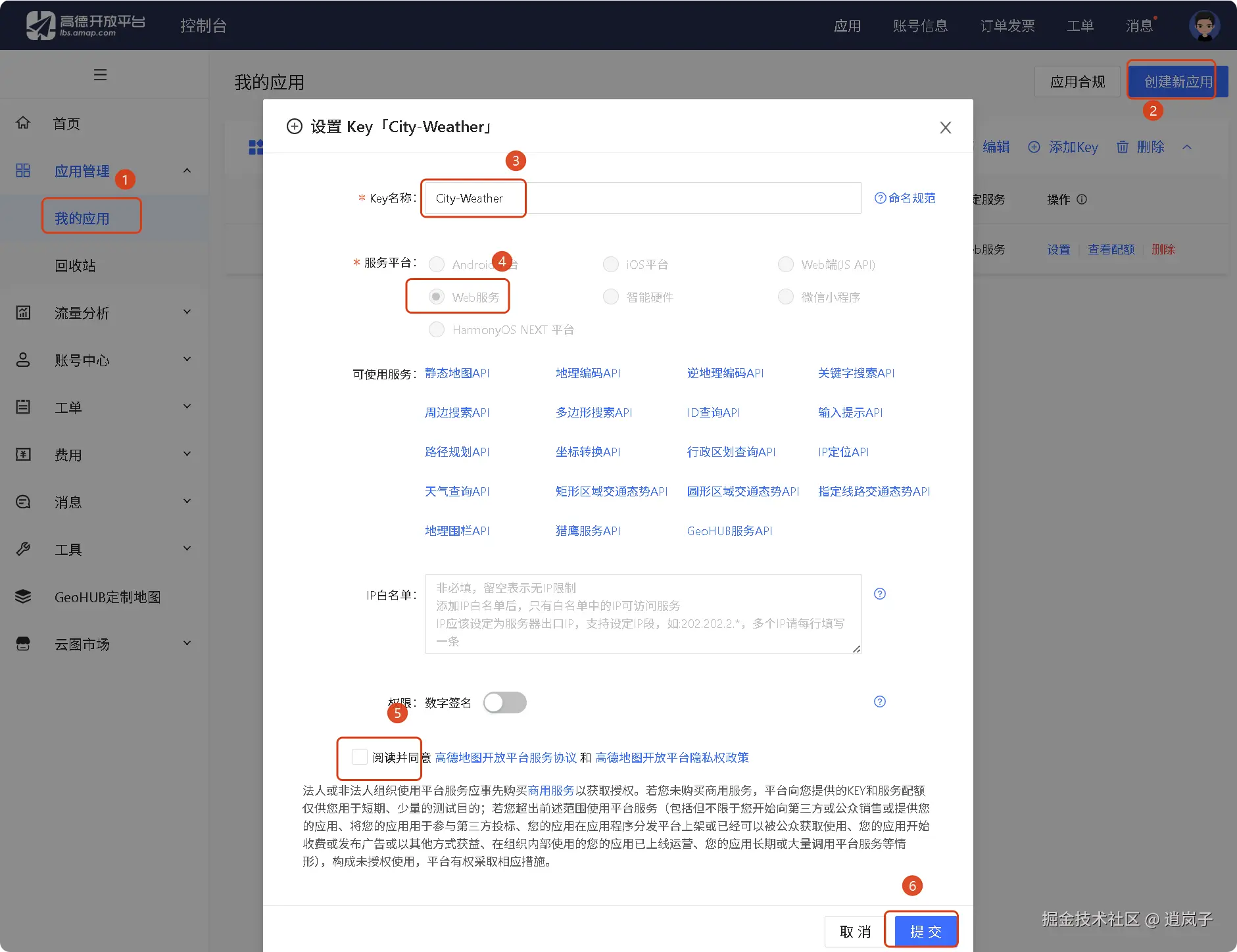Close the 设置 Key dialog
1237x952 pixels.
coord(946,128)
